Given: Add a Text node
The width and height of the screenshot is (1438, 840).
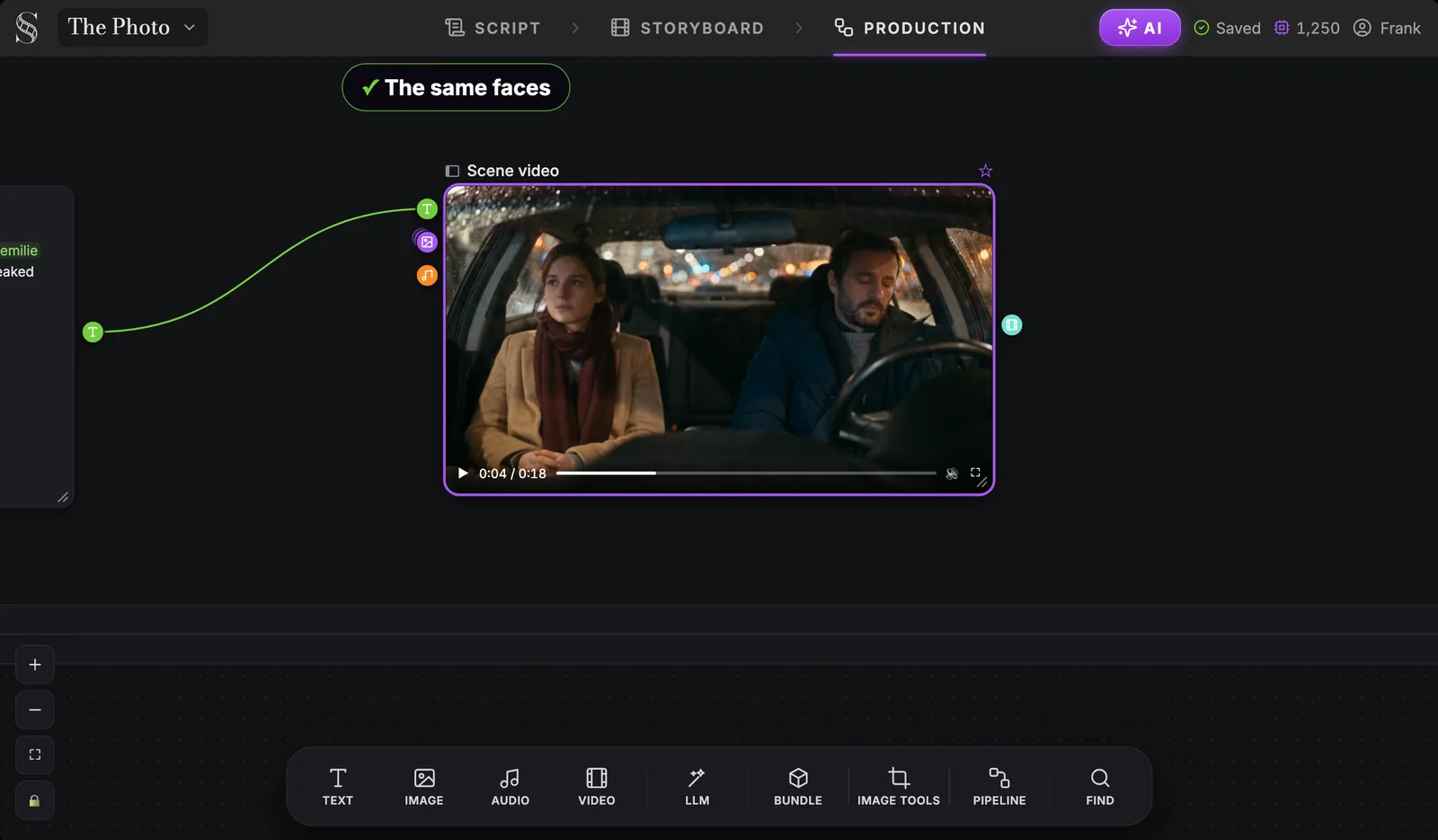Looking at the screenshot, I should (x=338, y=787).
